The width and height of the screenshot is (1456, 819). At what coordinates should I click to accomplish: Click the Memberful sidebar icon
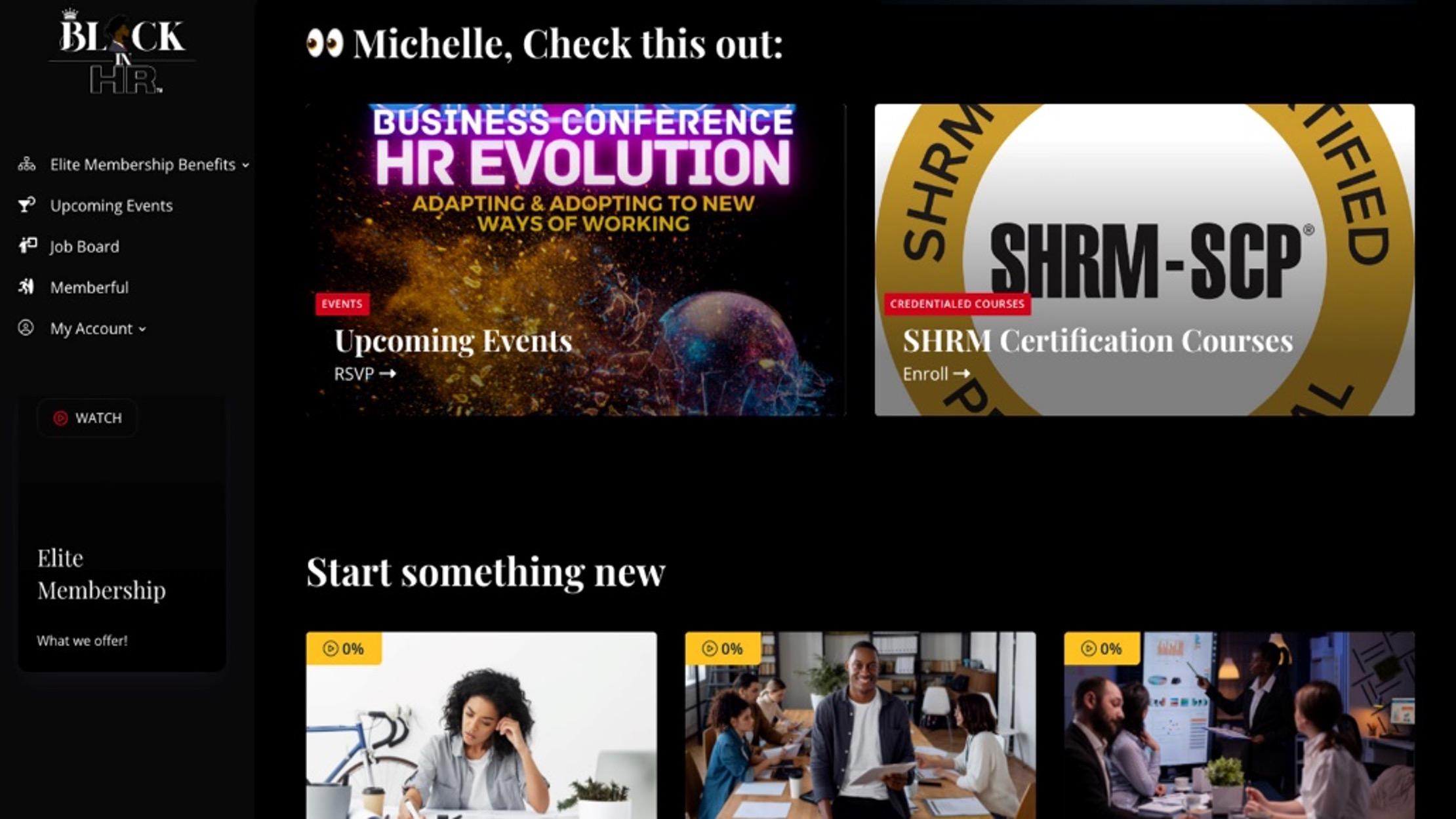(x=26, y=287)
